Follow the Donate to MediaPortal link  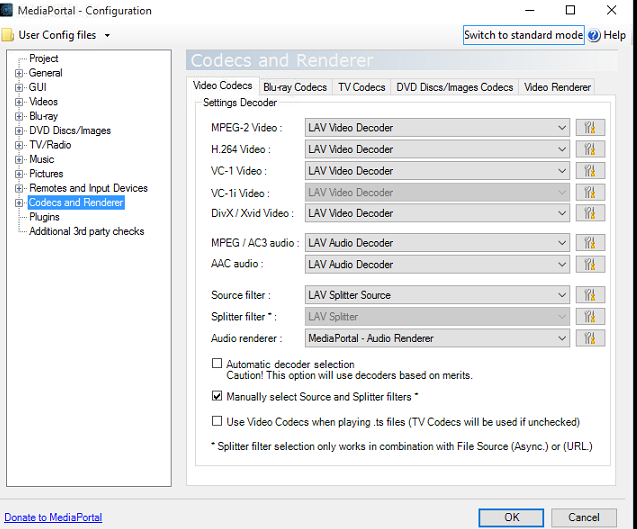(x=53, y=517)
